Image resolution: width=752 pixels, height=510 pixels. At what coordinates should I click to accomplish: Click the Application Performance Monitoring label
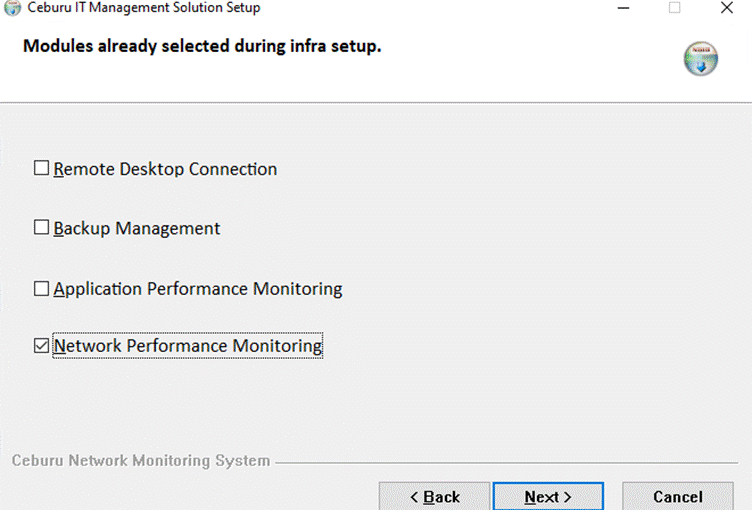tap(198, 289)
